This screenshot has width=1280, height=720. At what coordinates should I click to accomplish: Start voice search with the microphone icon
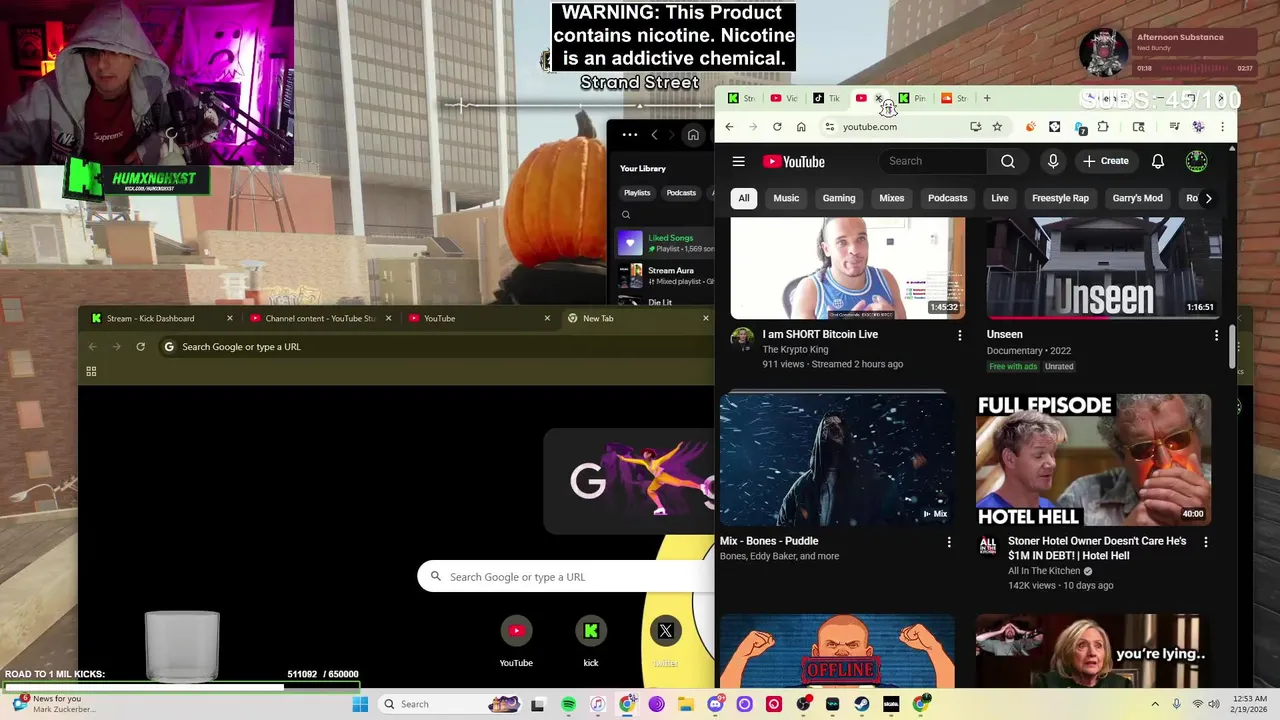[x=1053, y=161]
